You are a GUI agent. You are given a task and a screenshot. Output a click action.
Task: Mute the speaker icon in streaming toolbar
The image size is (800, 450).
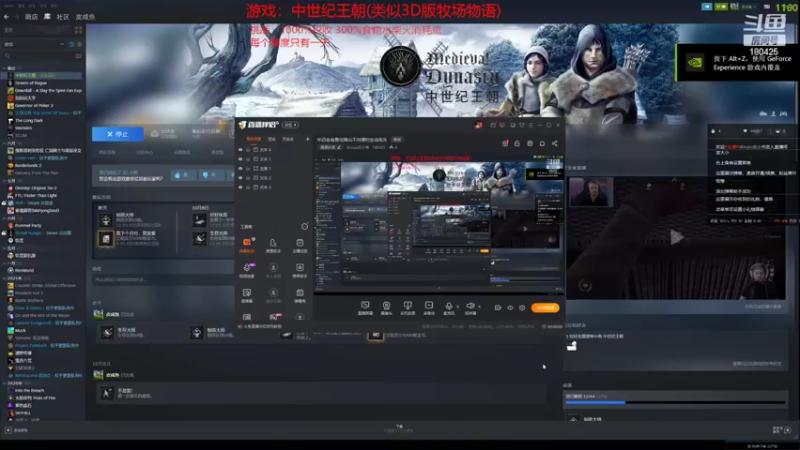(470, 306)
